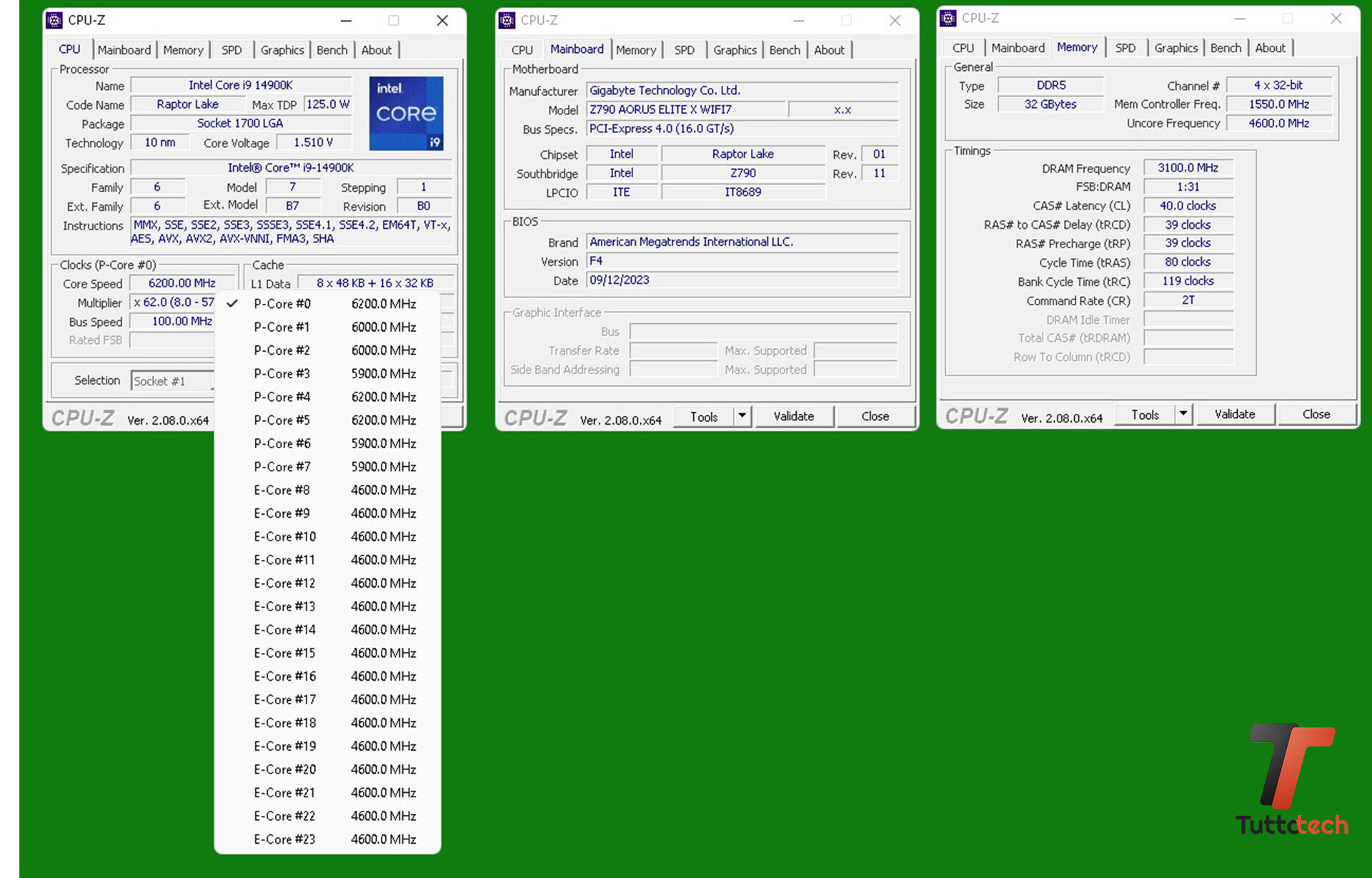The image size is (1372, 878).
Task: Click Validate button in Mainboard window
Action: [793, 416]
